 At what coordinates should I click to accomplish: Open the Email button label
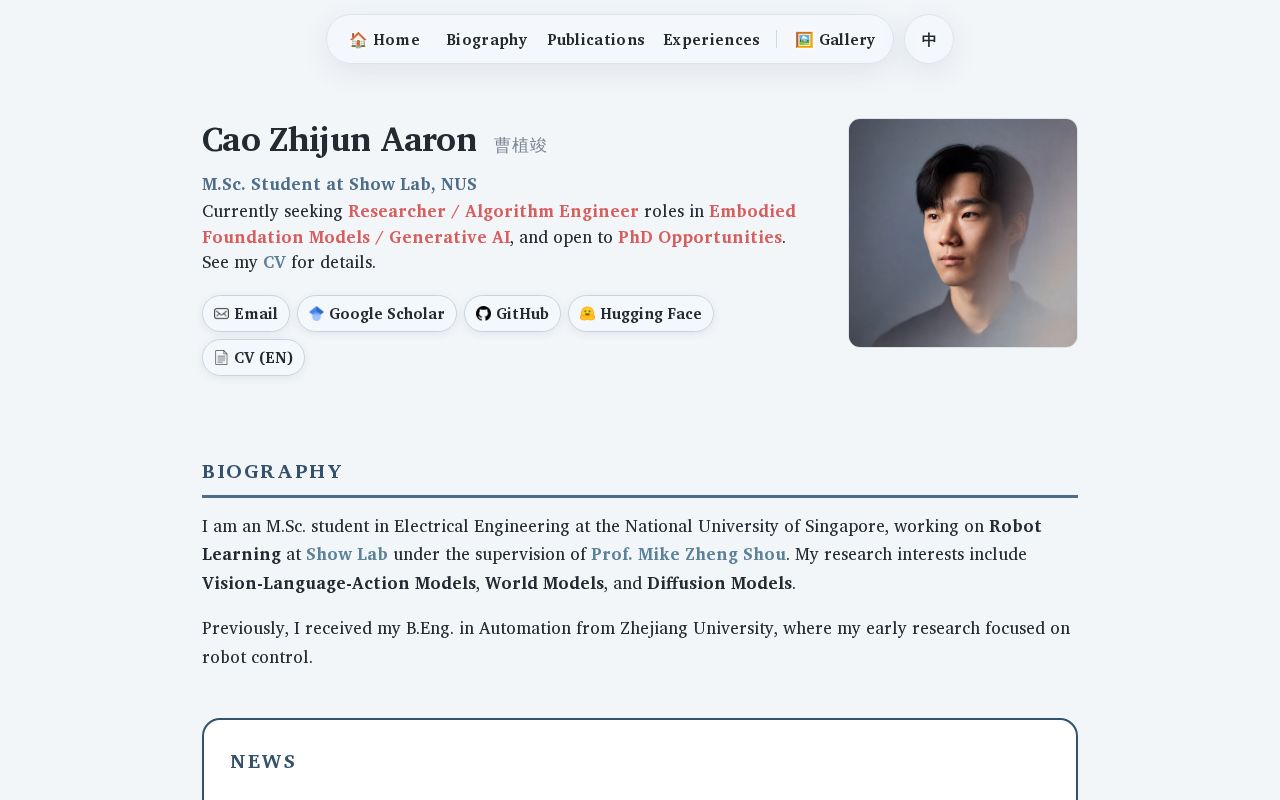256,314
